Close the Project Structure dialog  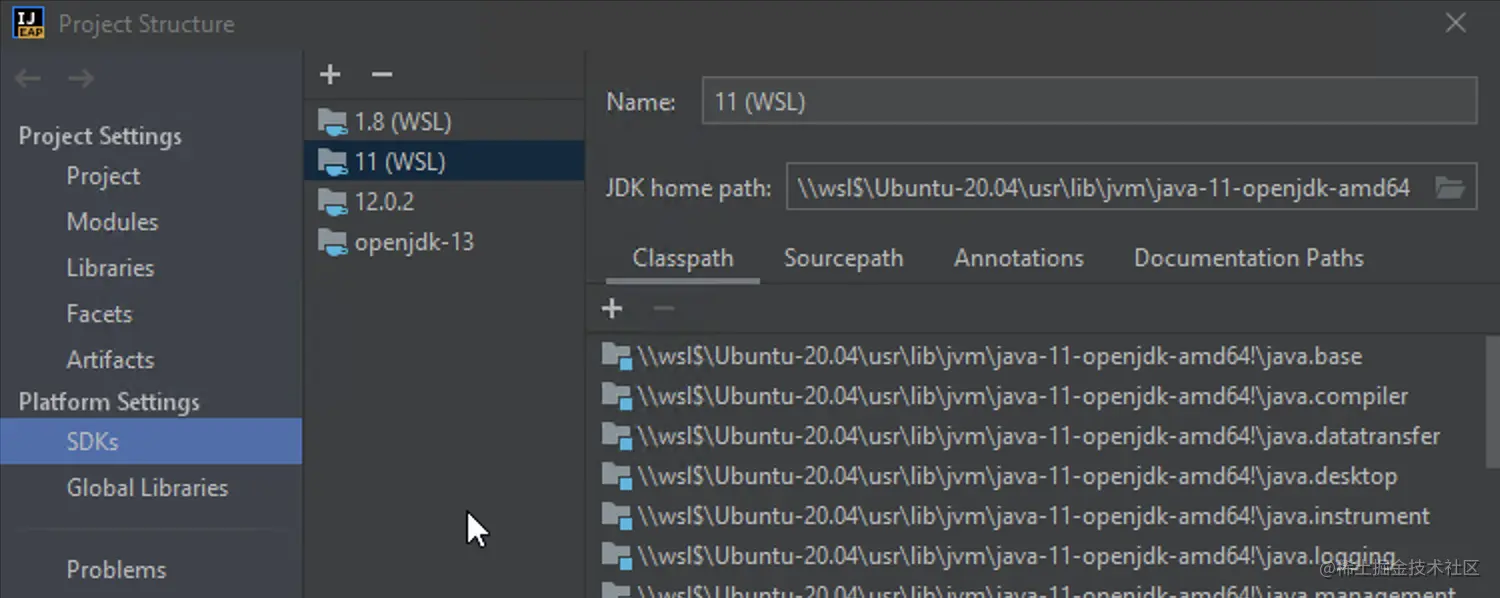click(x=1456, y=23)
